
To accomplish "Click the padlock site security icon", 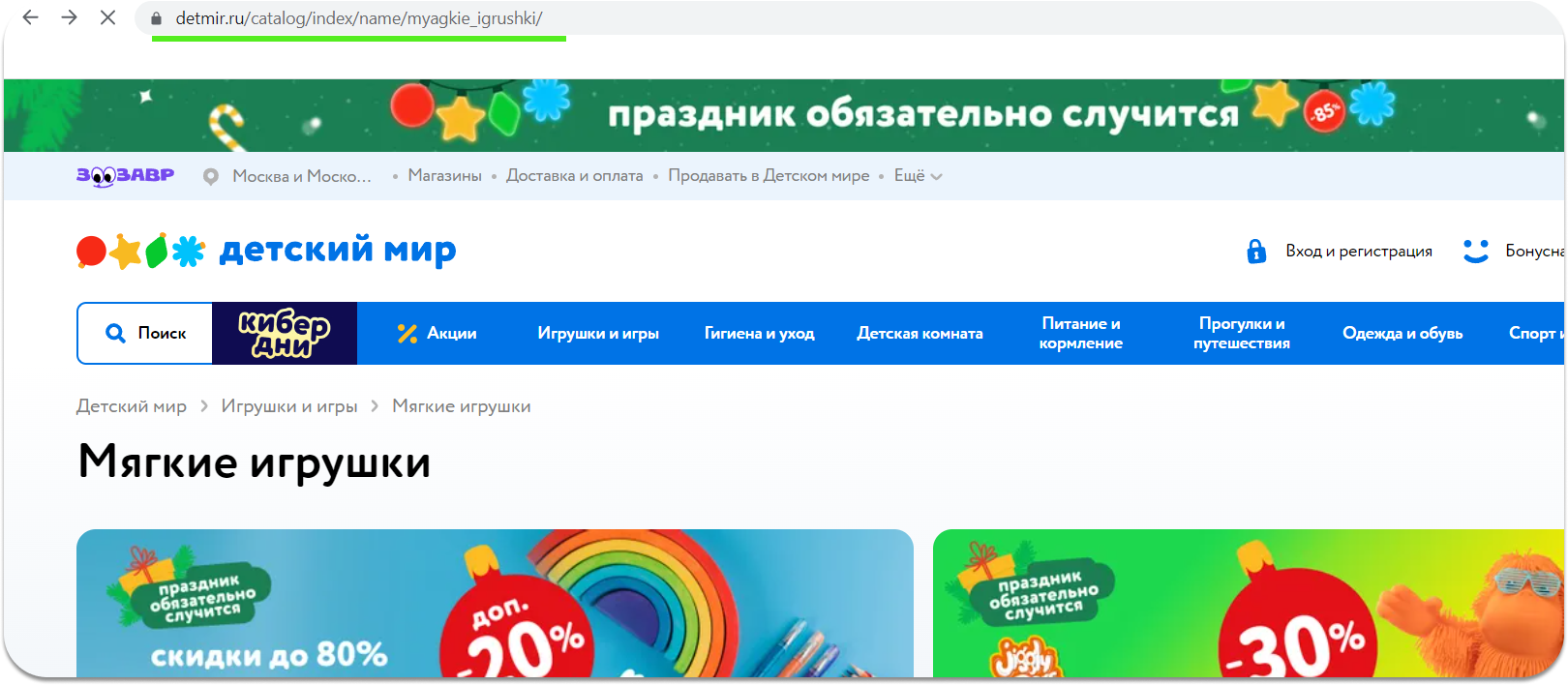I will [x=156, y=18].
